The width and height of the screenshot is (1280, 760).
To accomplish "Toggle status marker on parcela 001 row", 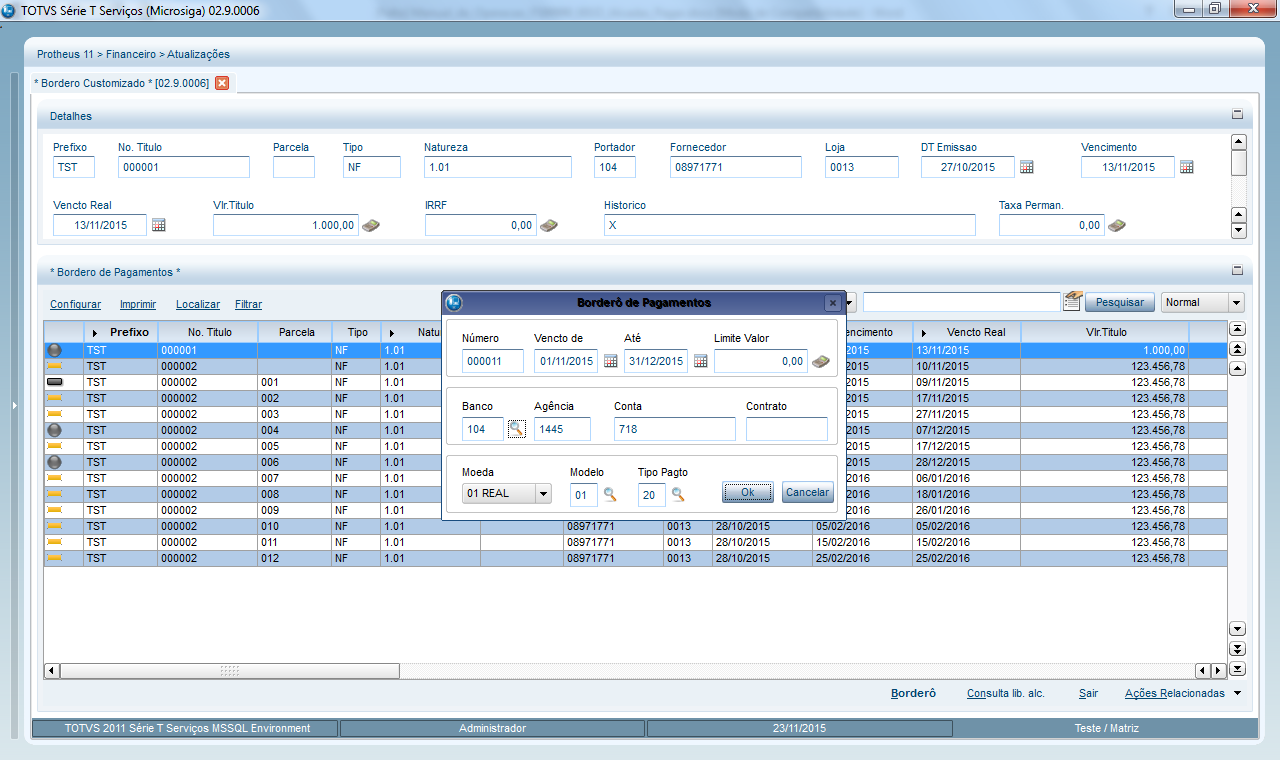I will (54, 382).
